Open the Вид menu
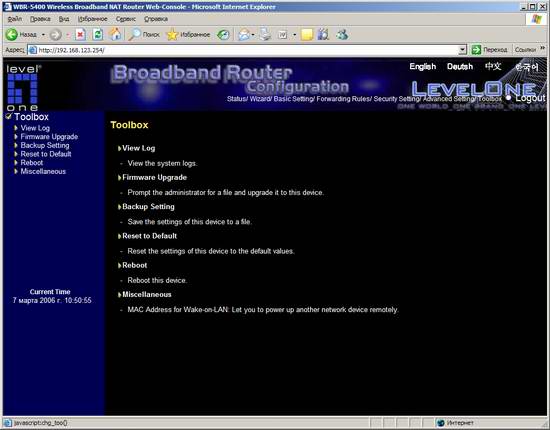 pos(64,19)
